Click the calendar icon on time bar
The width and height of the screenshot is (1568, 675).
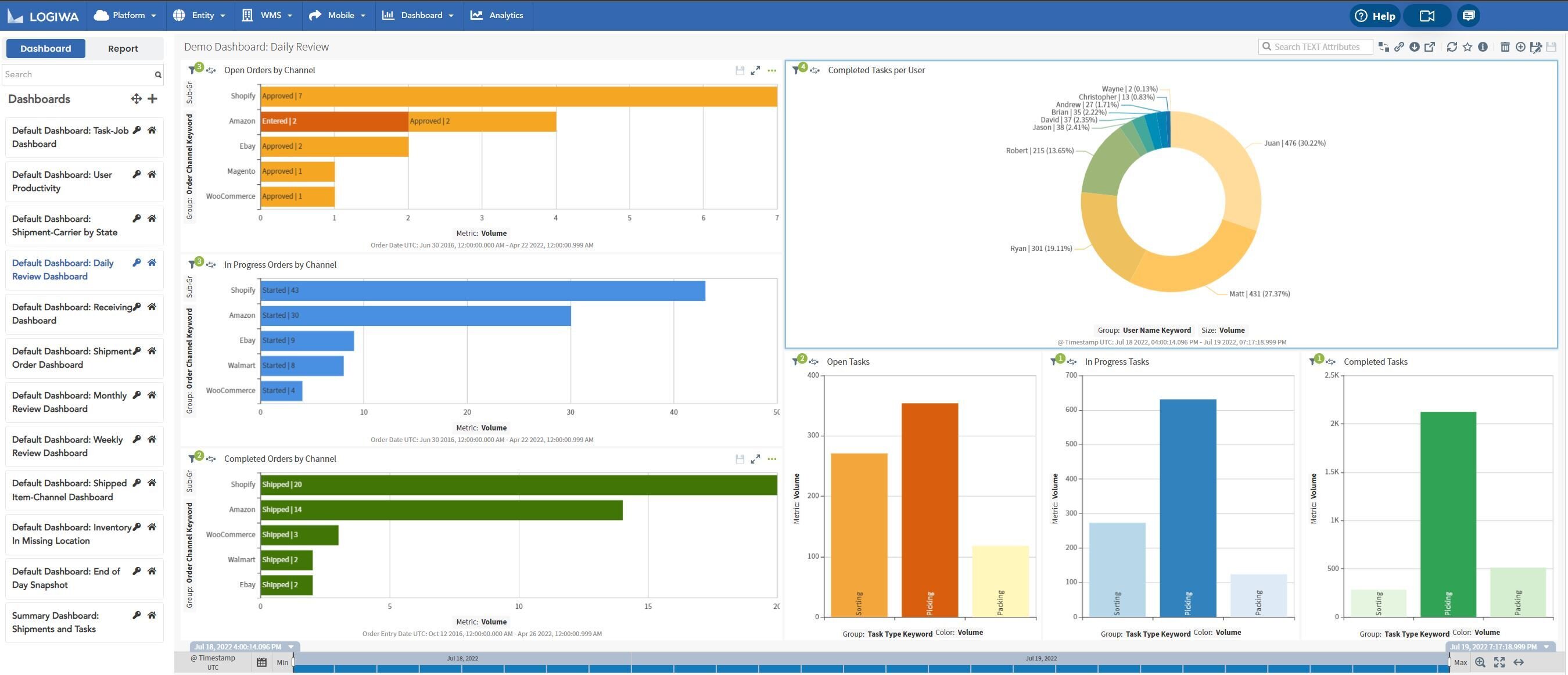pos(261,662)
